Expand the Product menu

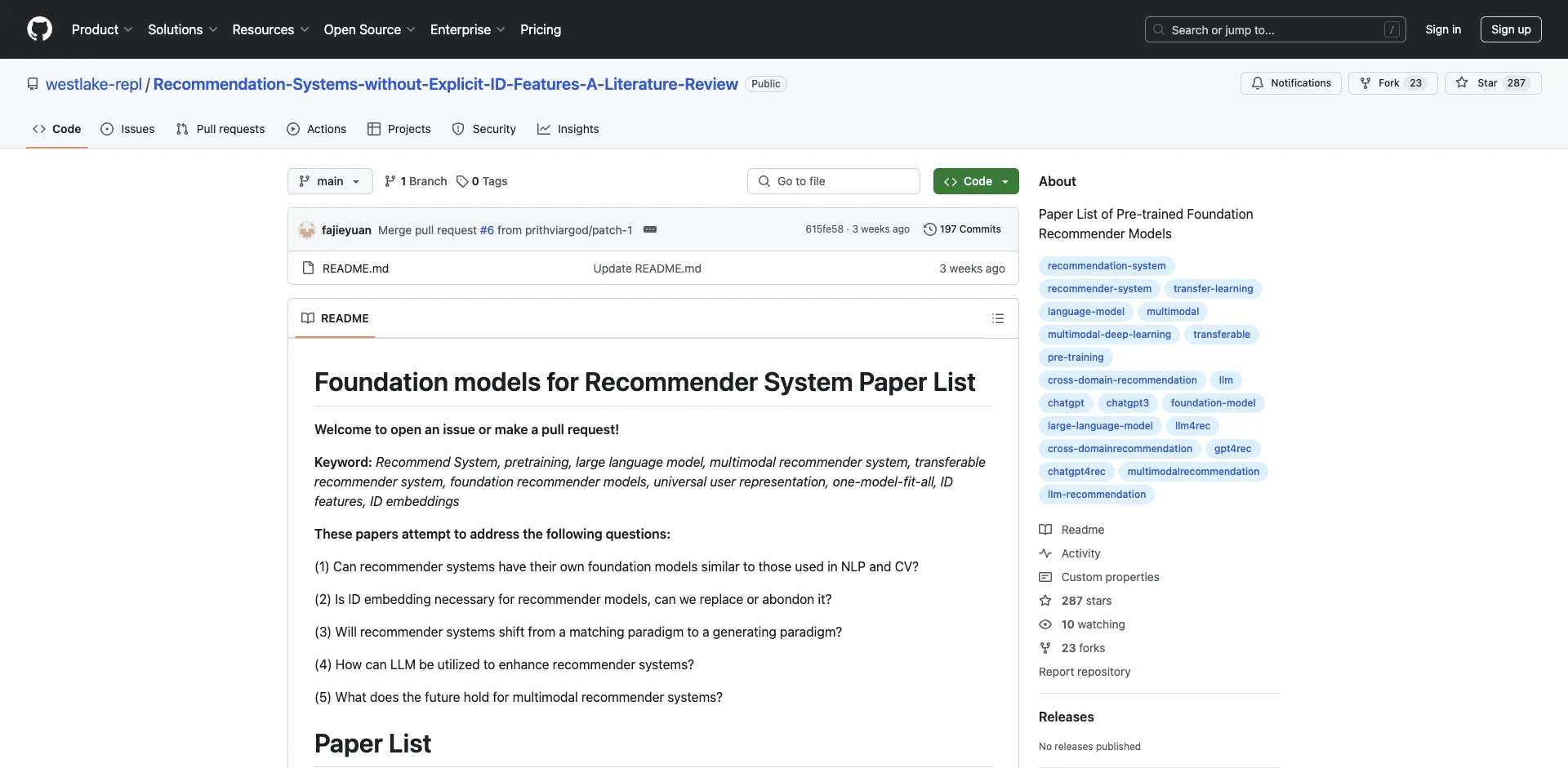pyautogui.click(x=102, y=29)
